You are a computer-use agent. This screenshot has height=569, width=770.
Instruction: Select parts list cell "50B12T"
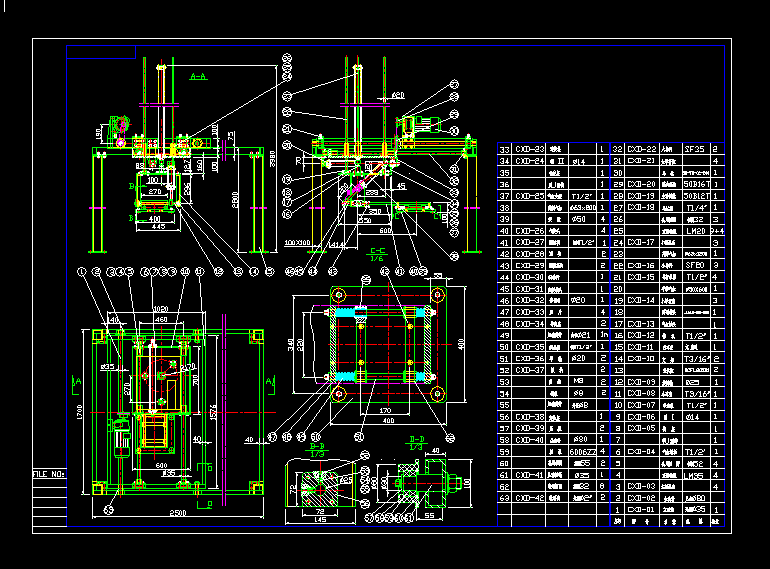coord(697,196)
